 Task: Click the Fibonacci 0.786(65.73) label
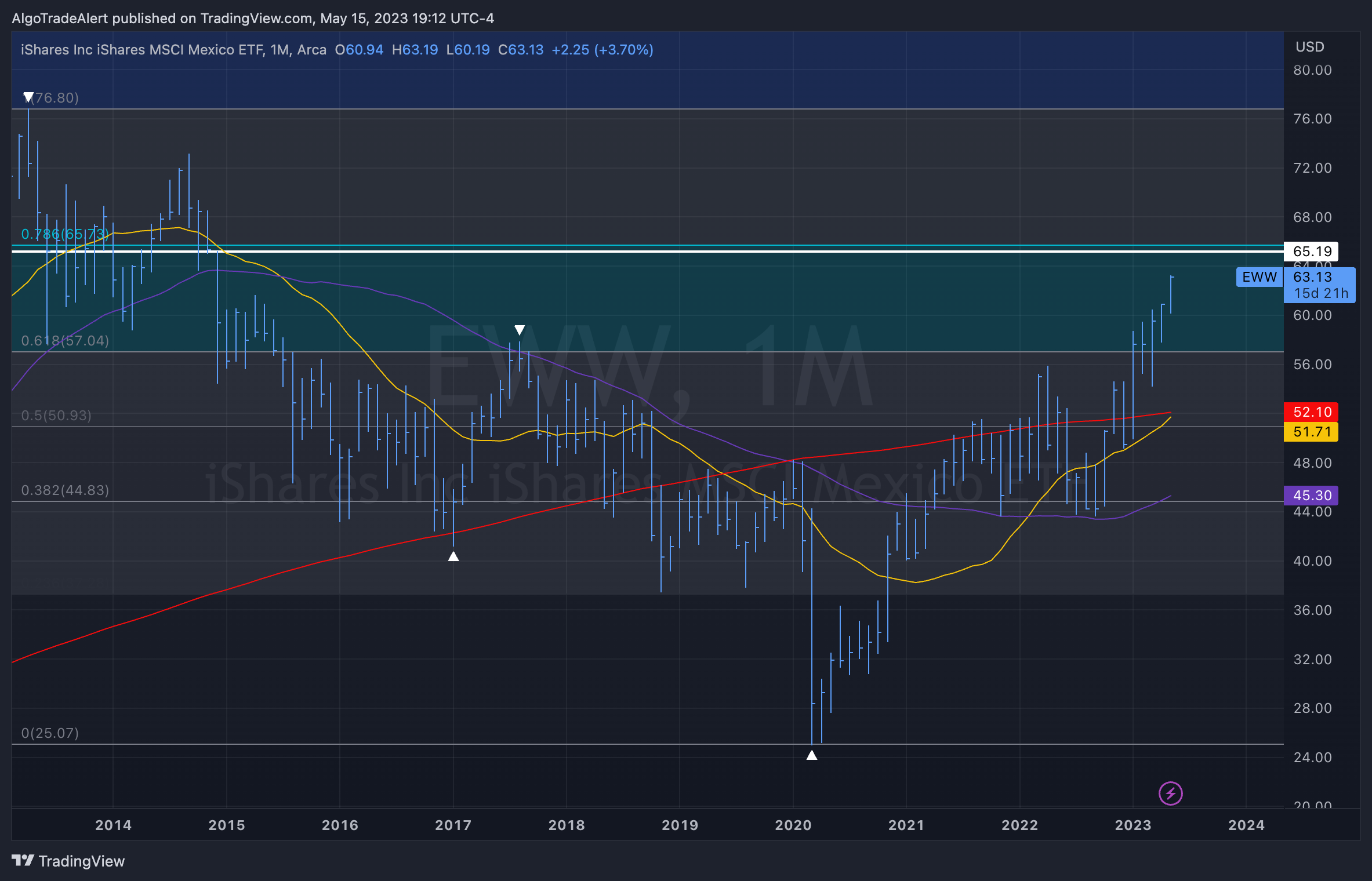tap(65, 234)
